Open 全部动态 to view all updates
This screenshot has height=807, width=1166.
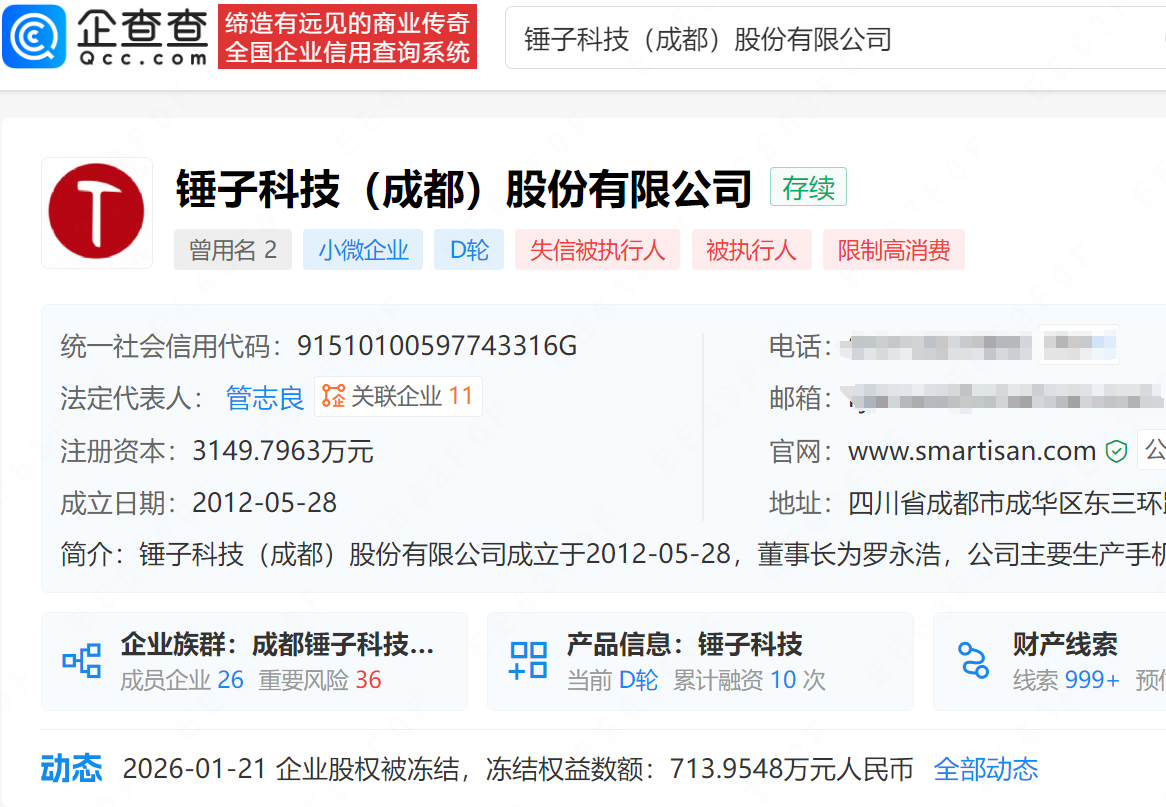click(985, 769)
